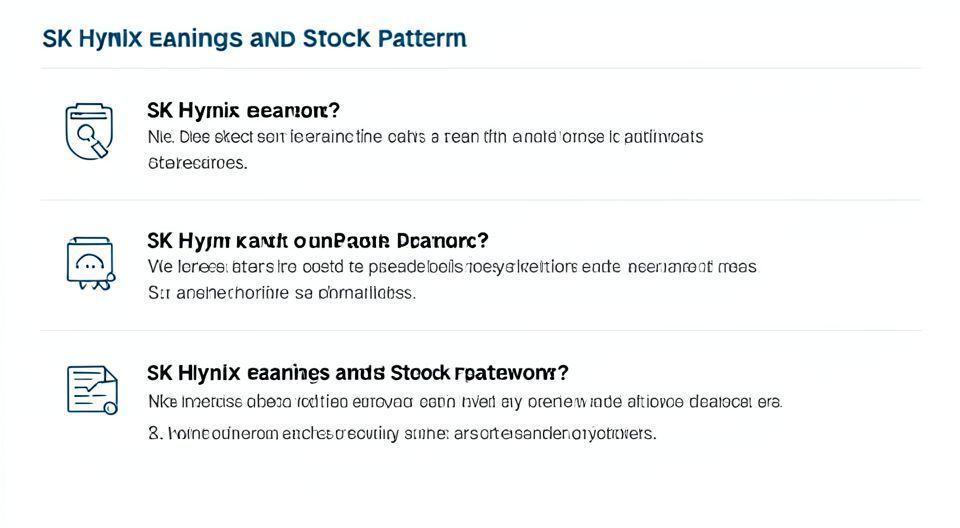Click the document with chart icon
960x528 pixels.
(91, 390)
